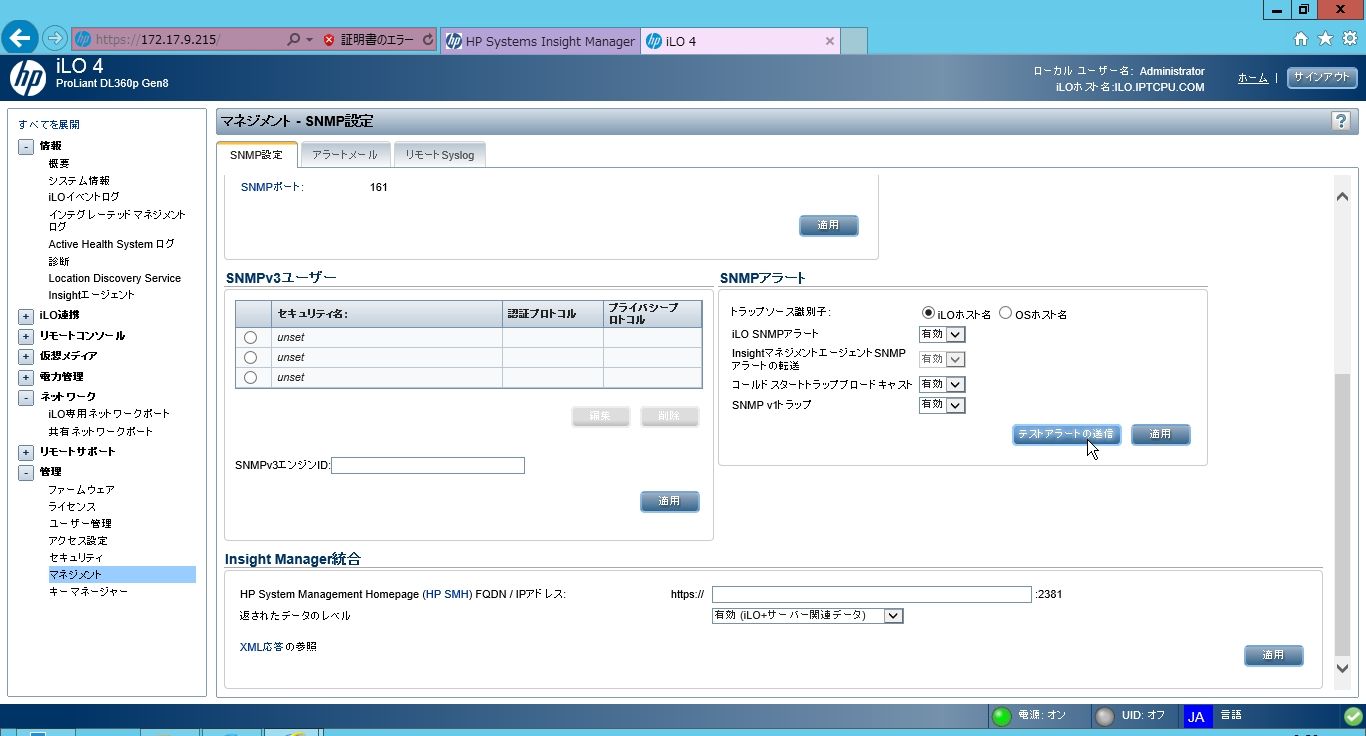
Task: Apply the SNMP port setting with 適用
Action: [828, 225]
